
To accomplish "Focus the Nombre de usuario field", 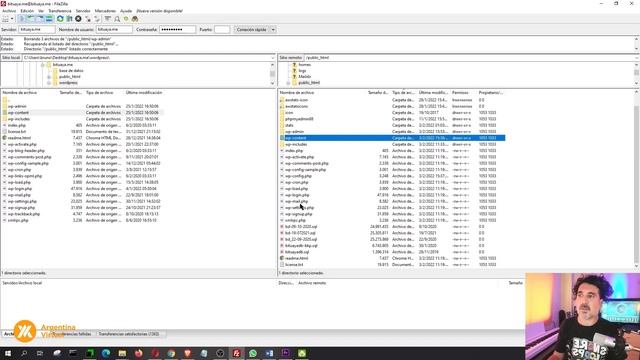I will click(x=114, y=29).
